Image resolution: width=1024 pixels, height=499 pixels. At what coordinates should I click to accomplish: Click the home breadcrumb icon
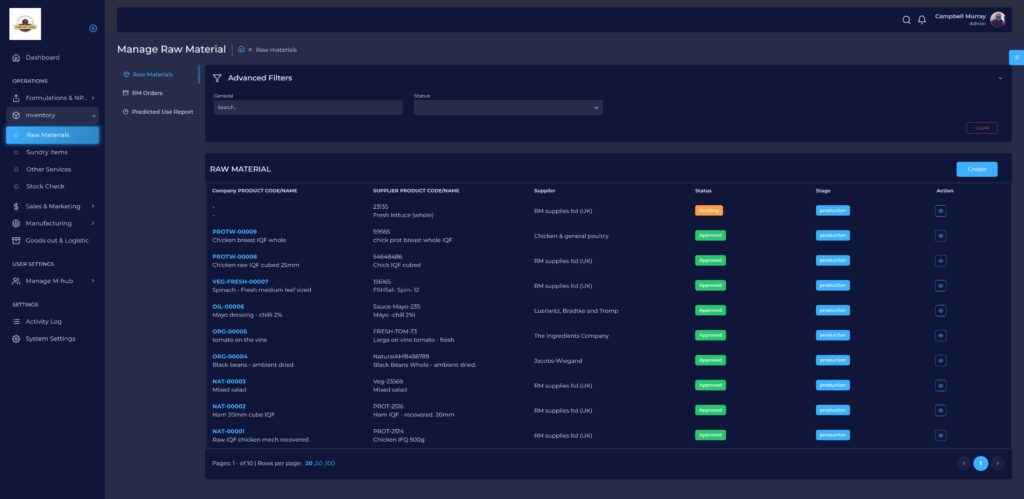point(241,49)
